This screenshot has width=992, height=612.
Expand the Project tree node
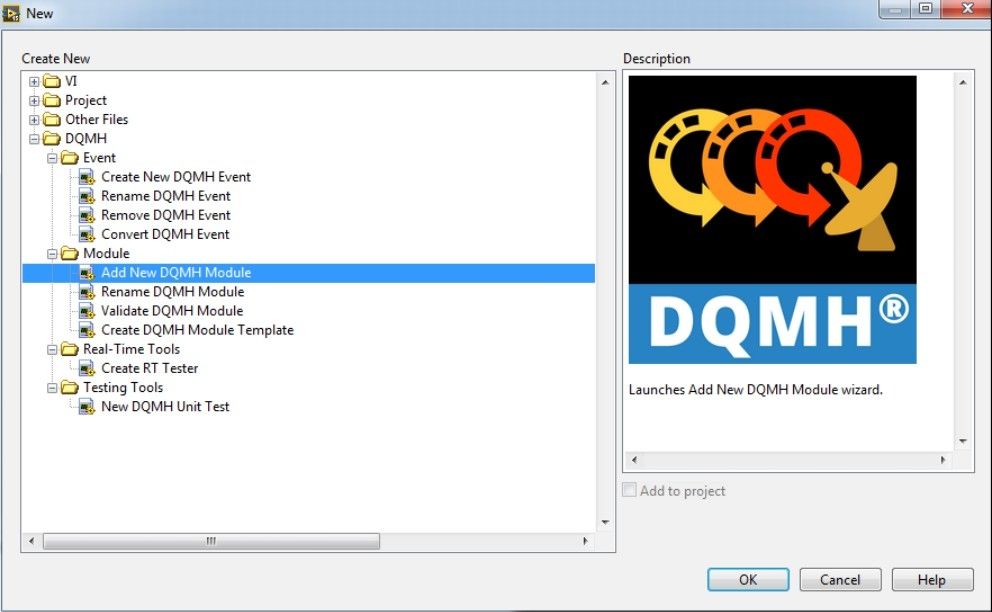click(x=34, y=101)
